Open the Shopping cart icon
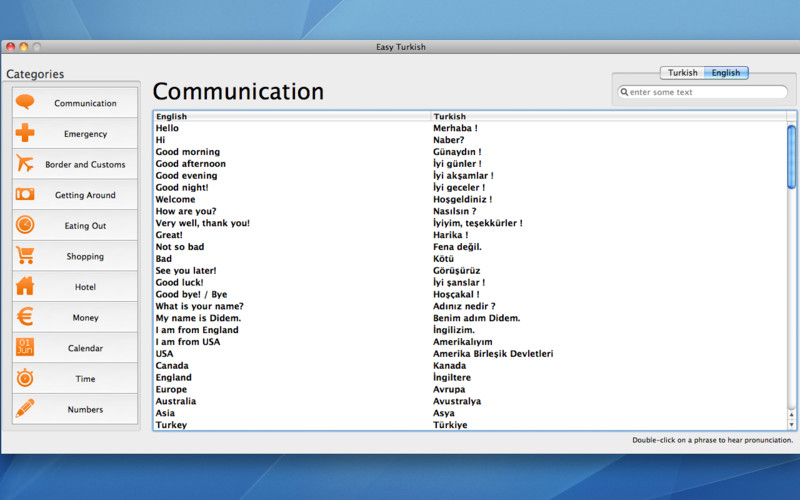Image resolution: width=800 pixels, height=500 pixels. [25, 256]
